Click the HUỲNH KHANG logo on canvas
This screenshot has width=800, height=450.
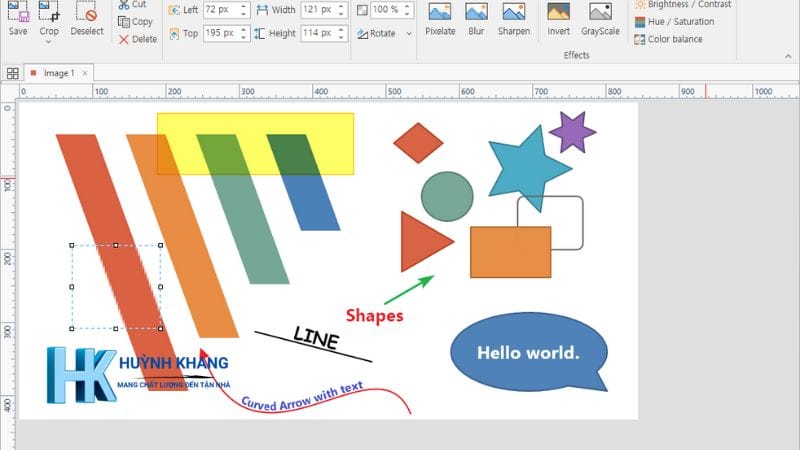coord(138,375)
